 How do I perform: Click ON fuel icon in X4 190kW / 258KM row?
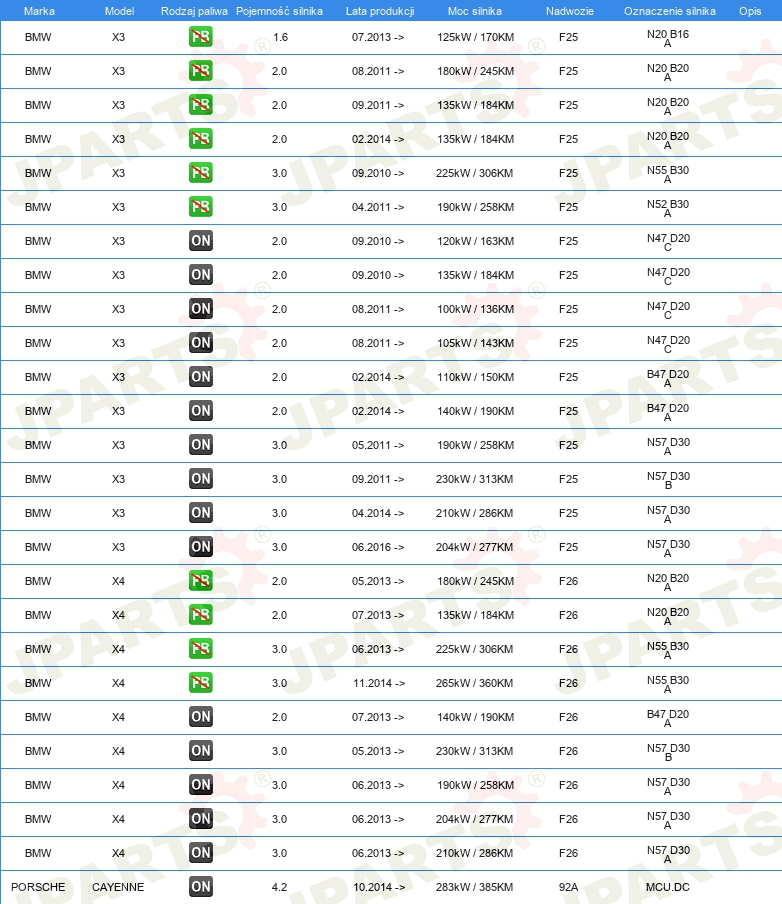(x=201, y=785)
